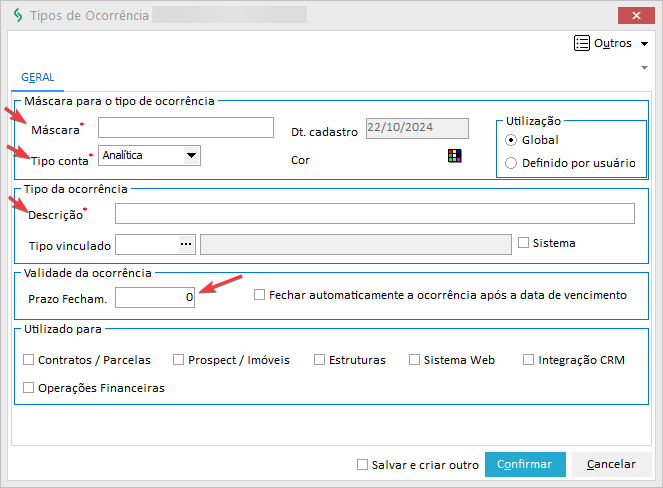This screenshot has height=488, width=663.
Task: Focus the Máscara input field
Action: pos(185,127)
